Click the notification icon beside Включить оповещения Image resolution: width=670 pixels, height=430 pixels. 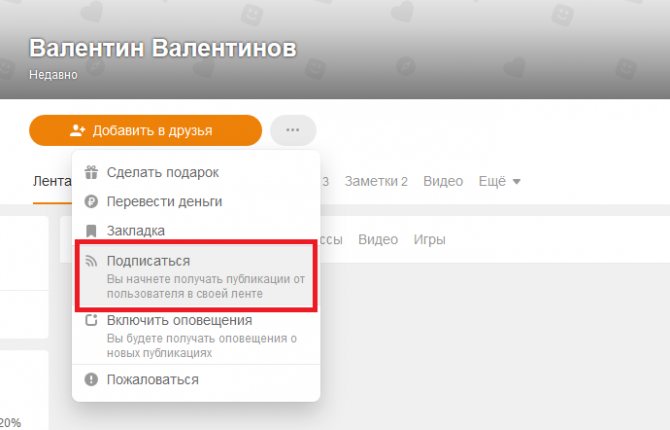pos(91,320)
